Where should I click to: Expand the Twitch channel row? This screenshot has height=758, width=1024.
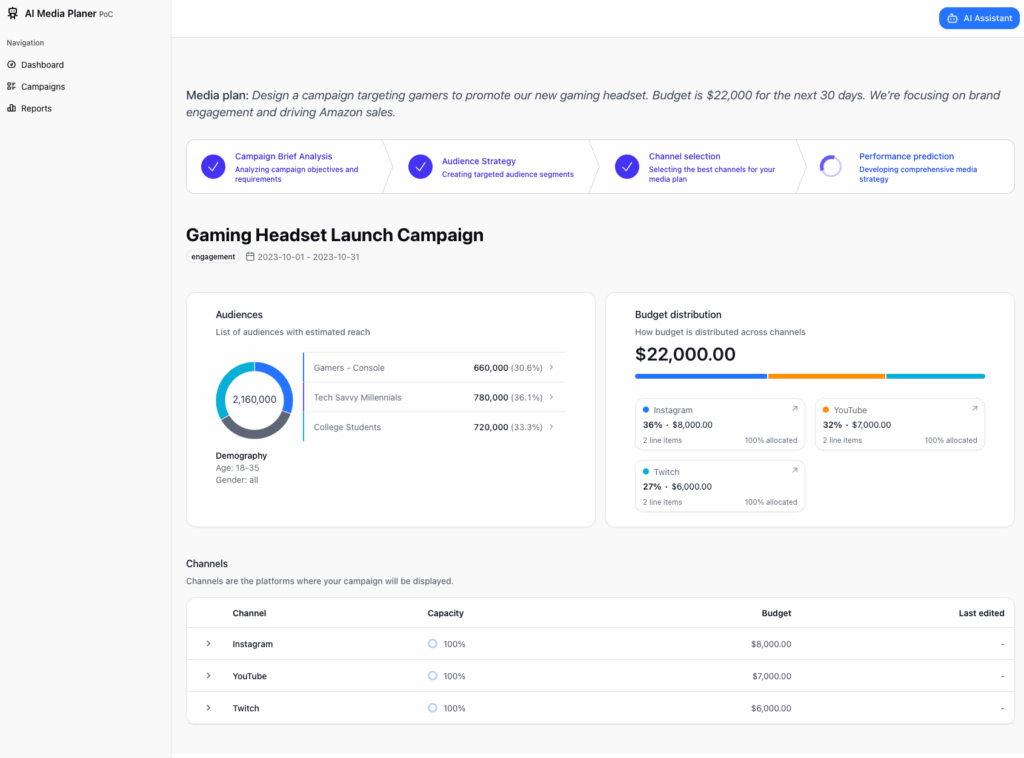[x=208, y=708]
